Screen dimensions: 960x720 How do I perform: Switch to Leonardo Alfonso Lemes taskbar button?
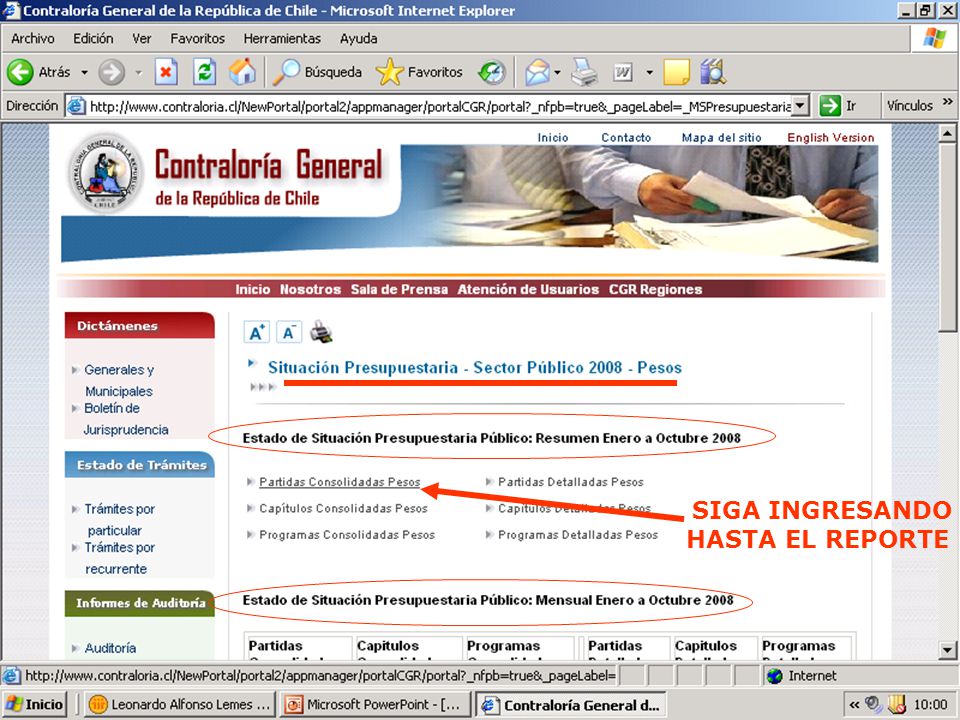(x=179, y=705)
